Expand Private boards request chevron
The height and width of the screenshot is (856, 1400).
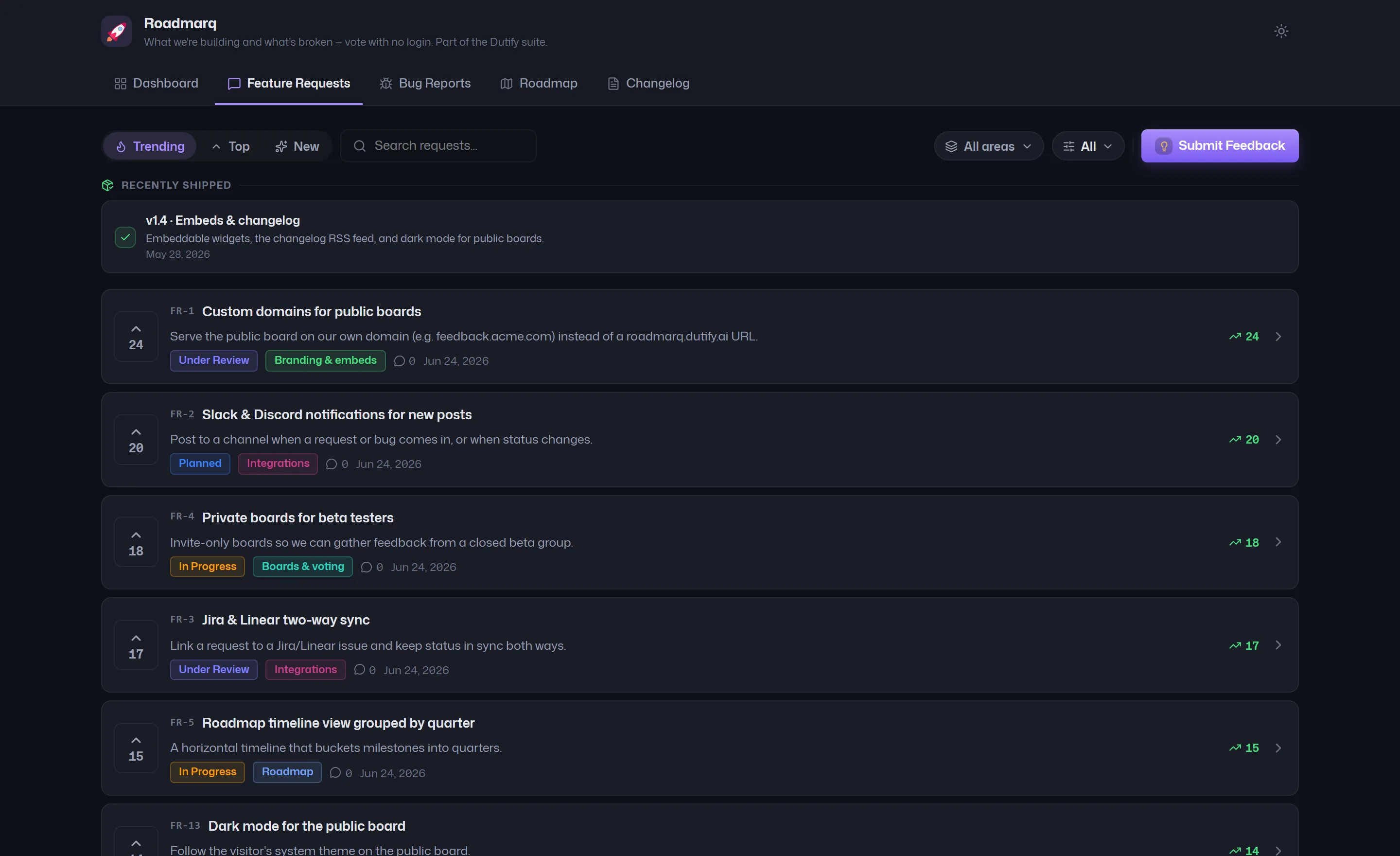[x=1278, y=543]
